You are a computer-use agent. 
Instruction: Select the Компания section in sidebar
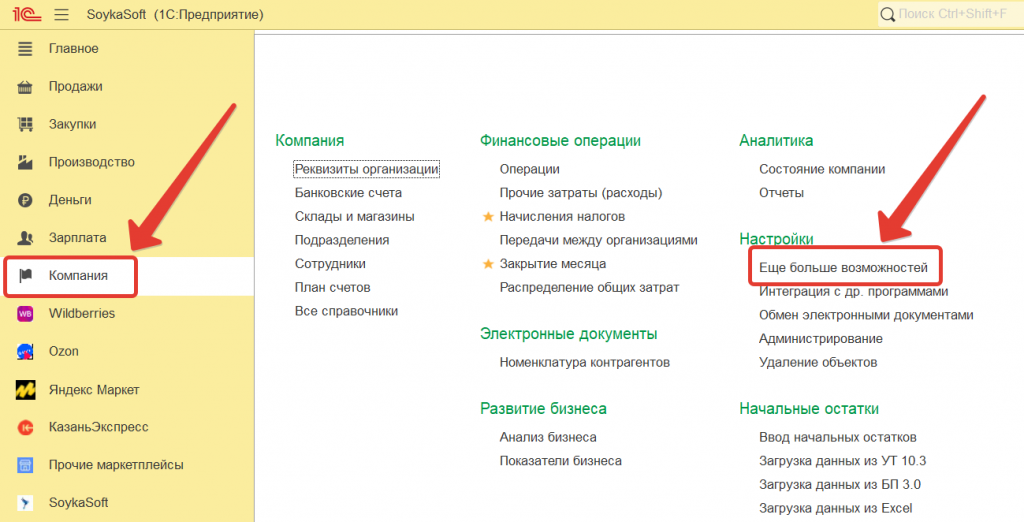click(x=78, y=276)
